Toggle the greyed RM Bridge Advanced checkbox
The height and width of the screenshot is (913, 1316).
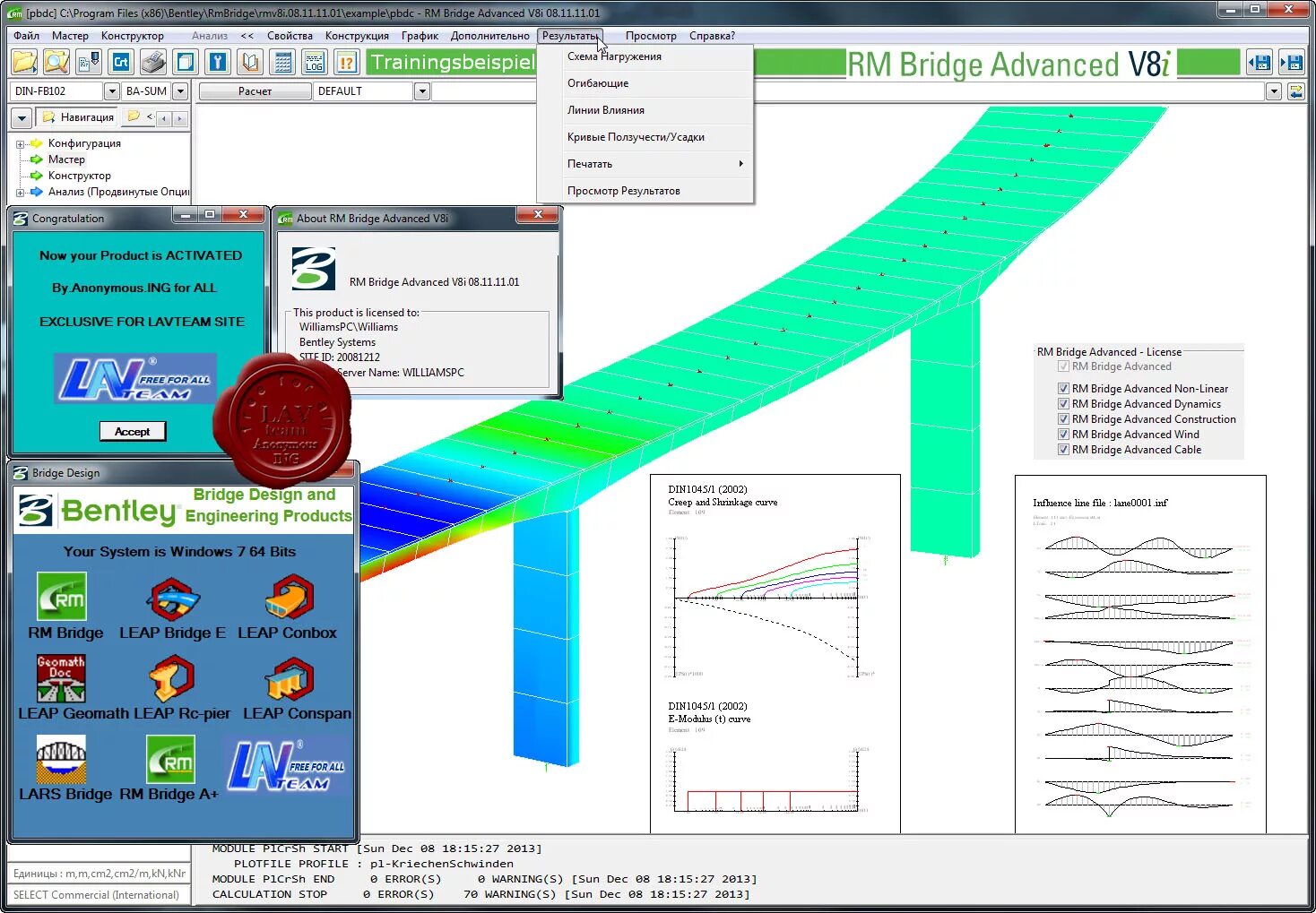1063,366
